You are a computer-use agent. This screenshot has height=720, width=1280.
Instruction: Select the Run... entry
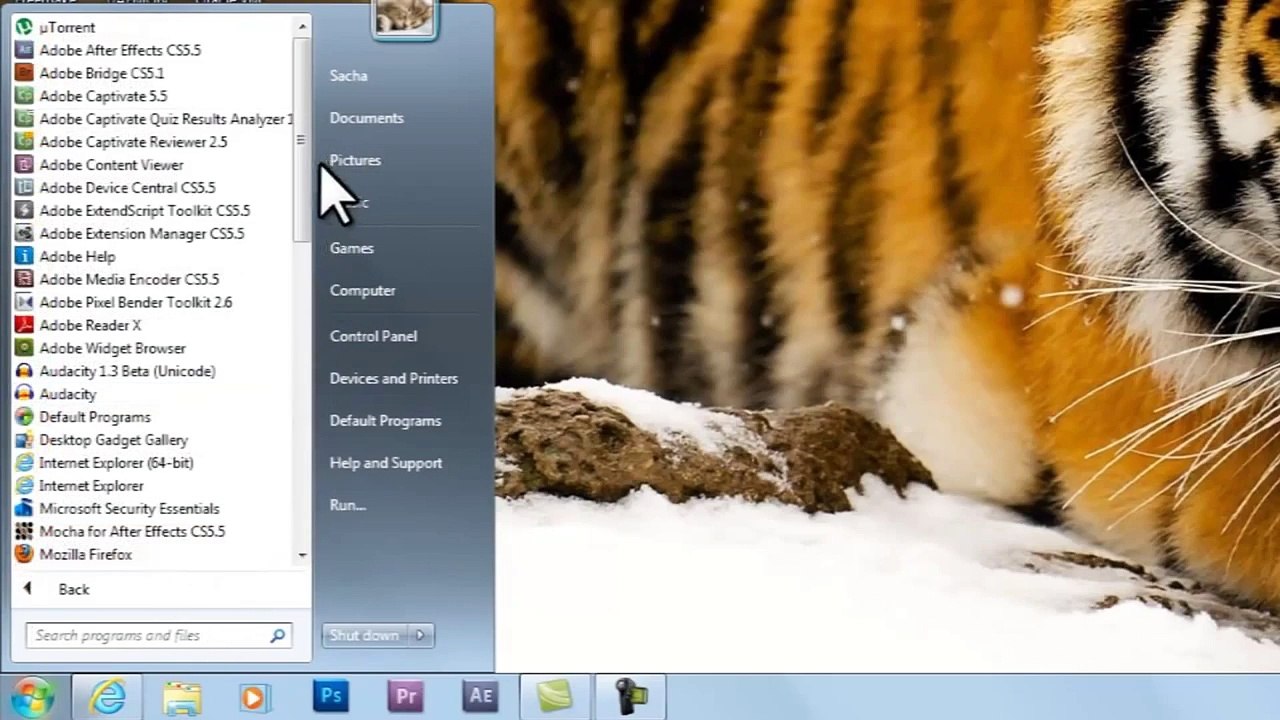(x=348, y=505)
